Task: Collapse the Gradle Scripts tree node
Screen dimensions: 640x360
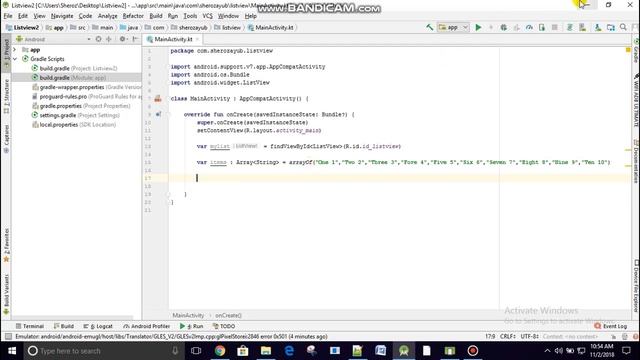Action: (15, 59)
